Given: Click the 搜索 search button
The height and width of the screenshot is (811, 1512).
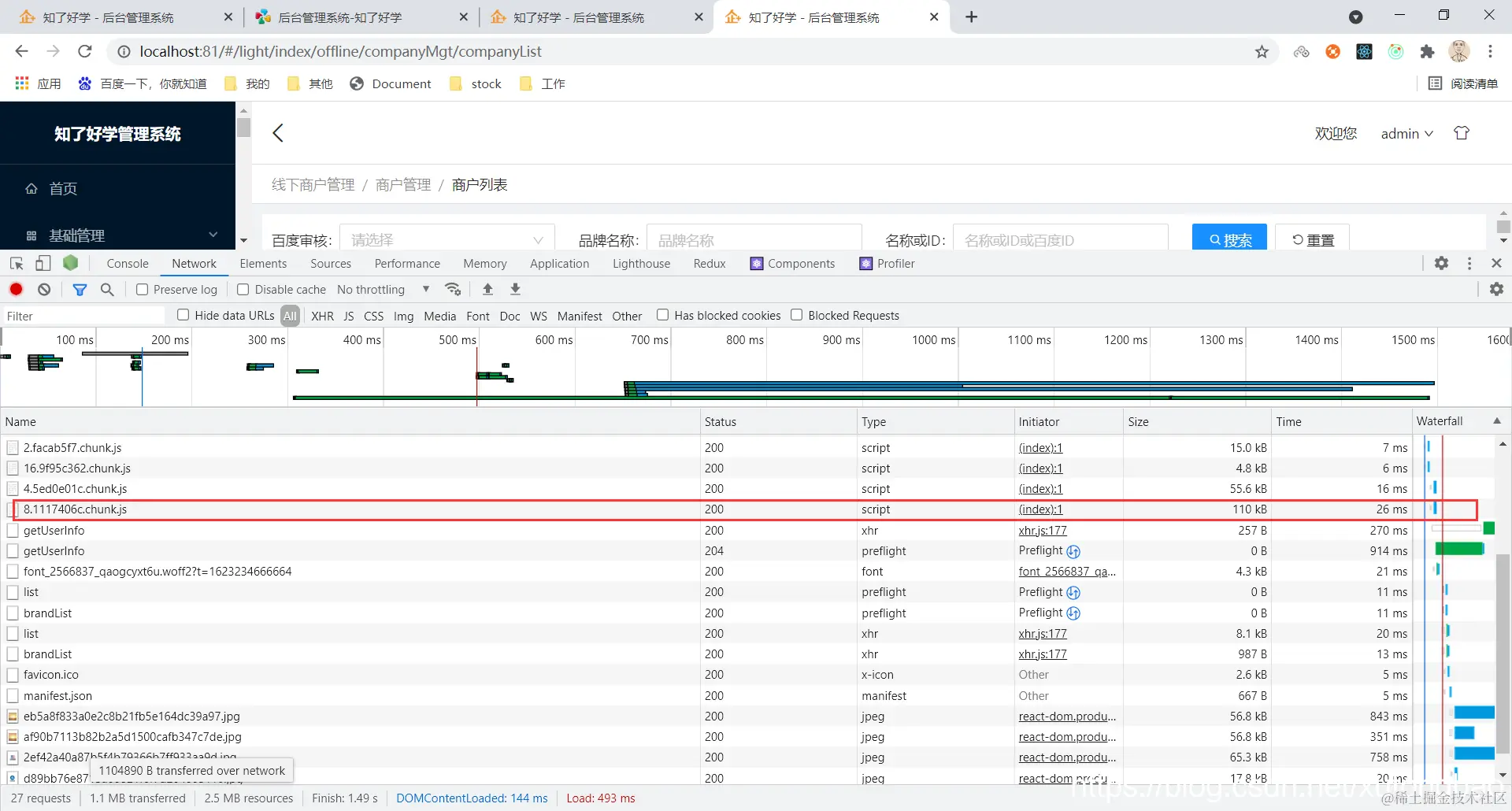Looking at the screenshot, I should (x=1229, y=238).
